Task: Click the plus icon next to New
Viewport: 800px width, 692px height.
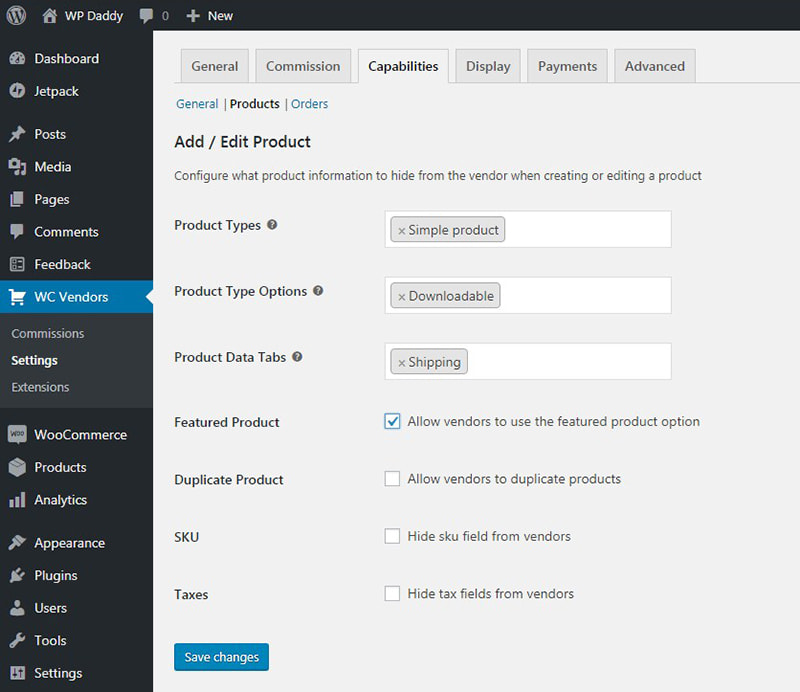Action: pyautogui.click(x=193, y=16)
